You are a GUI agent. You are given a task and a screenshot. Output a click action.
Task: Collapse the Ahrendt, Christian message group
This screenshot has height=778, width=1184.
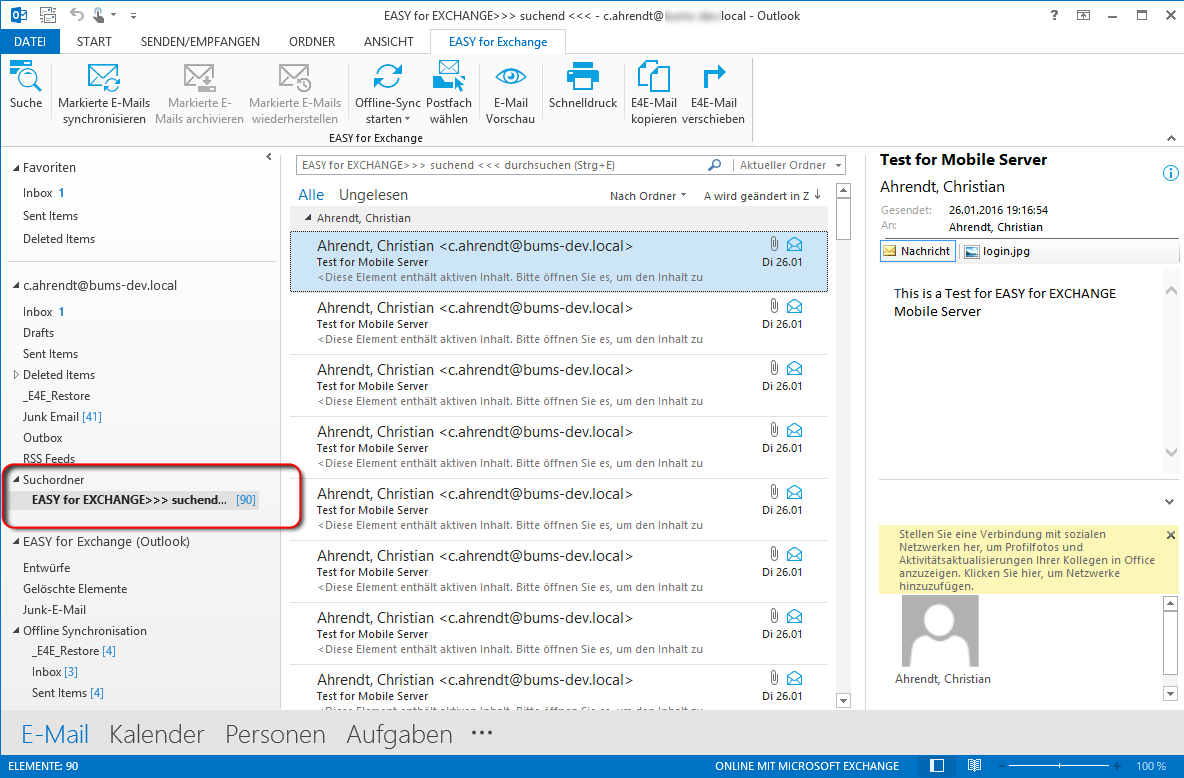coord(307,218)
